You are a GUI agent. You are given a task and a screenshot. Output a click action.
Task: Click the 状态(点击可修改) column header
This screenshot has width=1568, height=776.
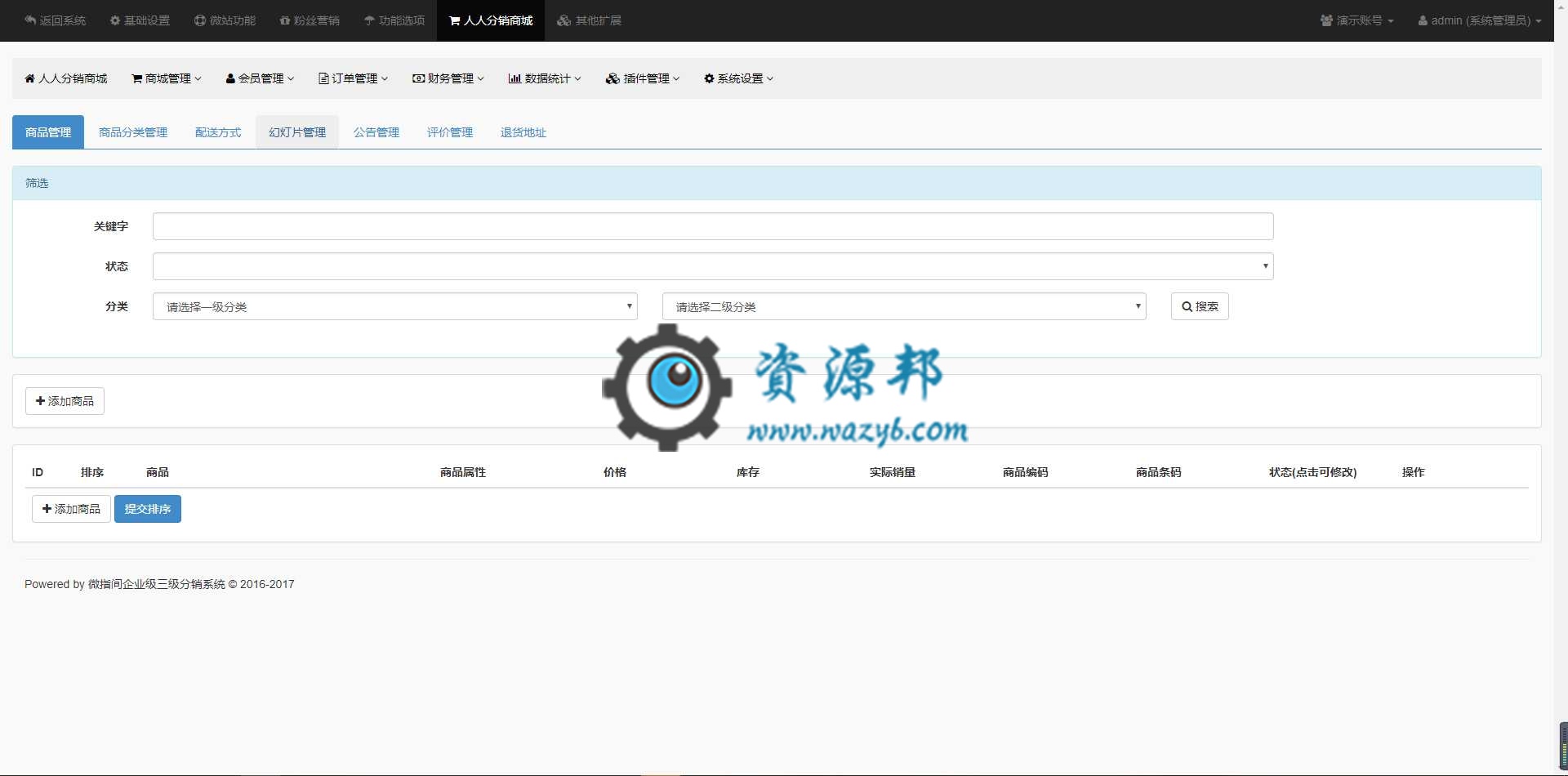(1313, 472)
